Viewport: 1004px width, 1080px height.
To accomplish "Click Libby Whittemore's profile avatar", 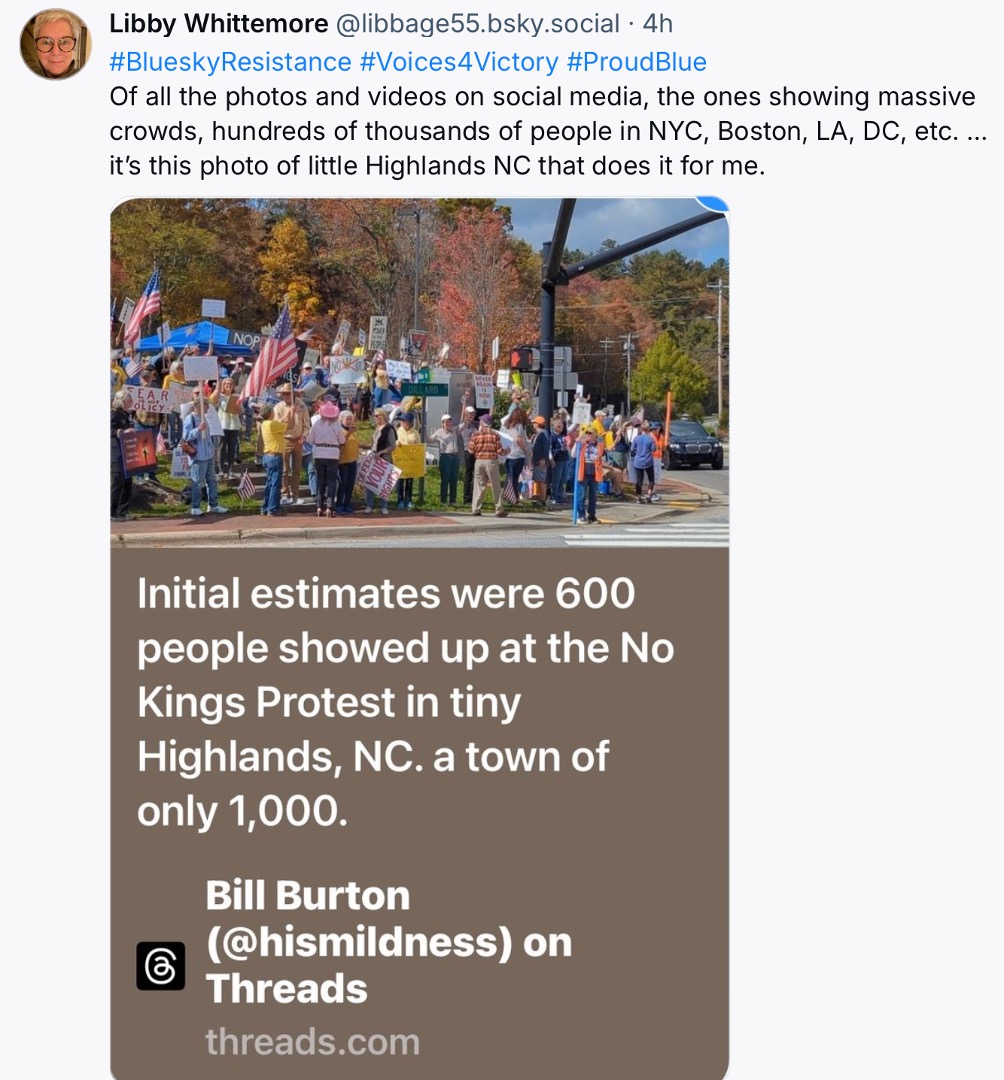I will pyautogui.click(x=55, y=44).
